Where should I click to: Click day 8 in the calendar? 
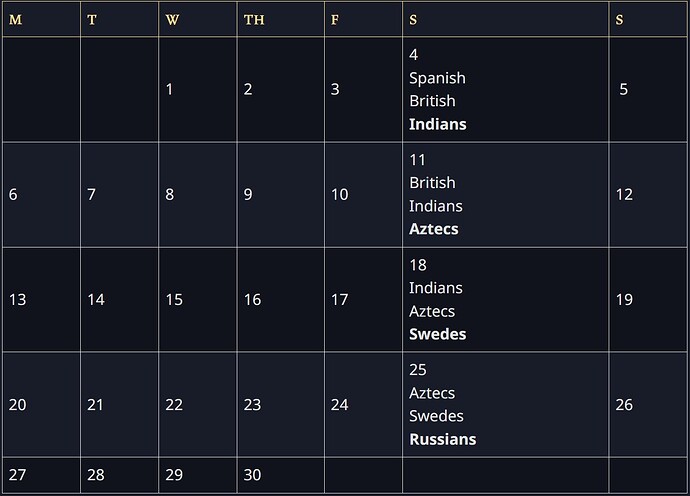[169, 195]
